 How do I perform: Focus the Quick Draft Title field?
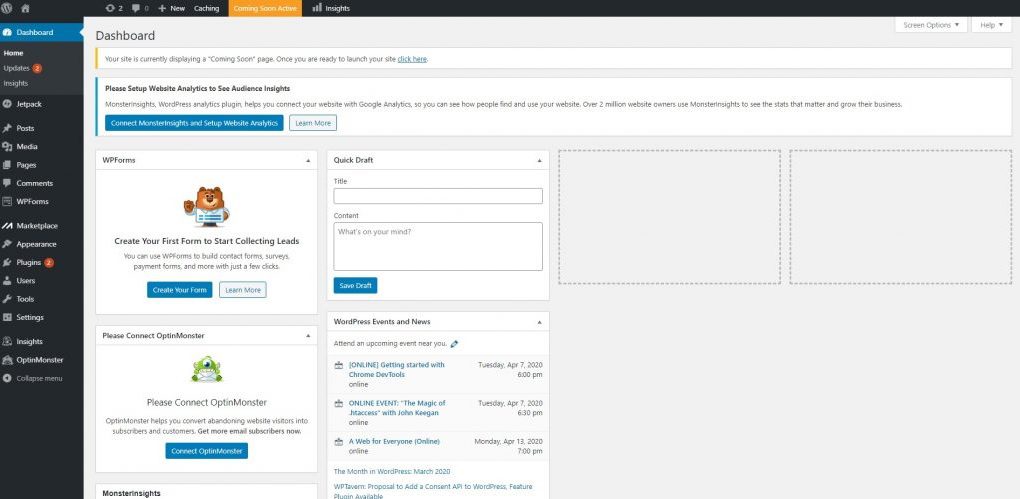tap(438, 196)
